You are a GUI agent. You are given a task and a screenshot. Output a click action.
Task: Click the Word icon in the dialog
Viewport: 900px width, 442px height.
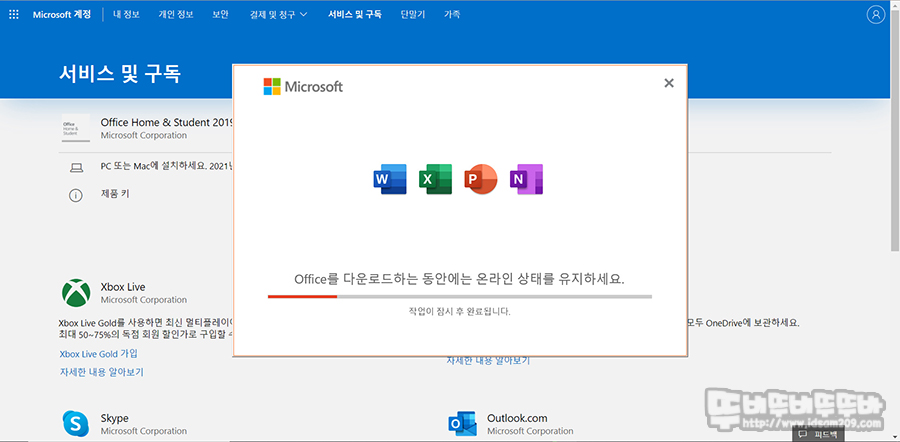390,179
